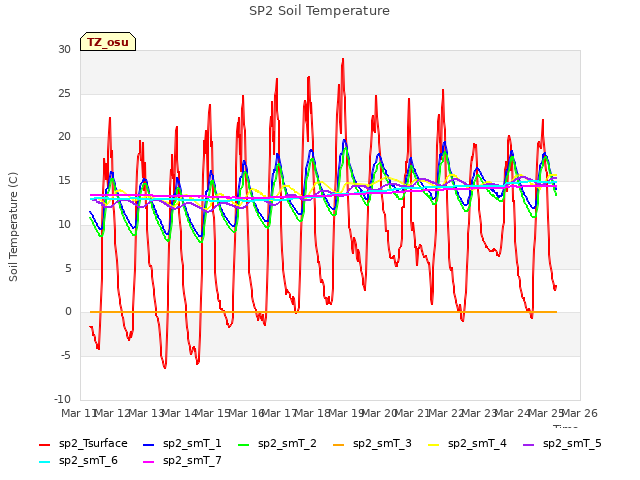Click the Soil Temperature (C) axis label

coord(13,227)
